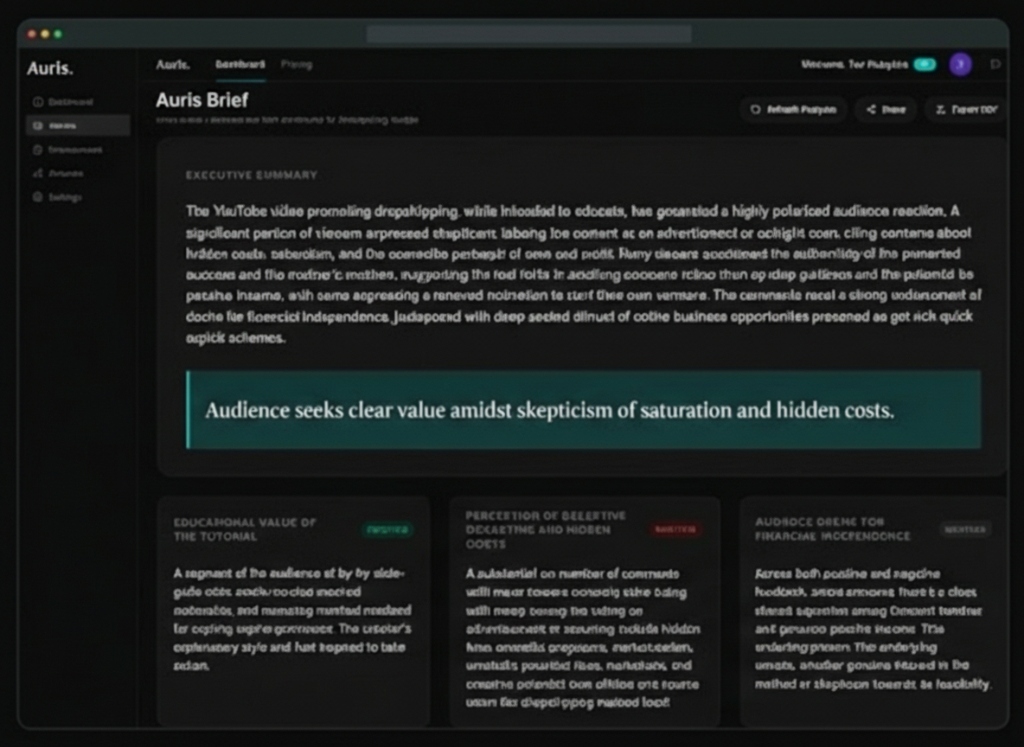Select the Dashboard icon in the sidebar
The height and width of the screenshot is (747, 1024).
coord(38,102)
